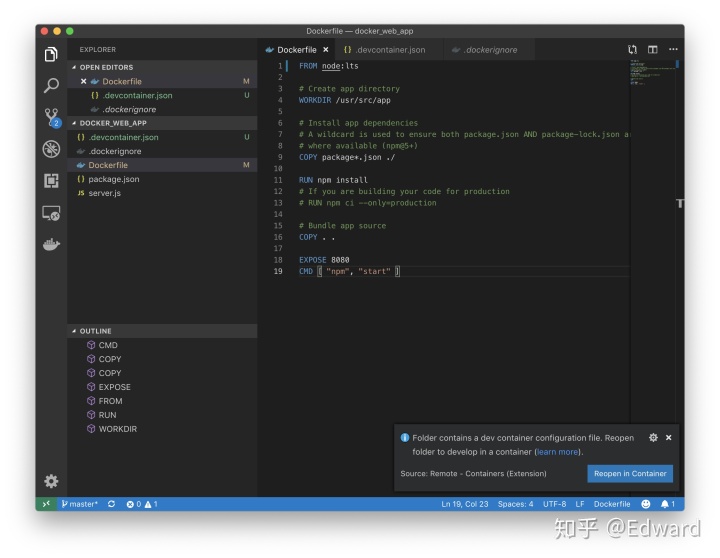
Task: Select CMD in the Outline
Action: click(163, 345)
